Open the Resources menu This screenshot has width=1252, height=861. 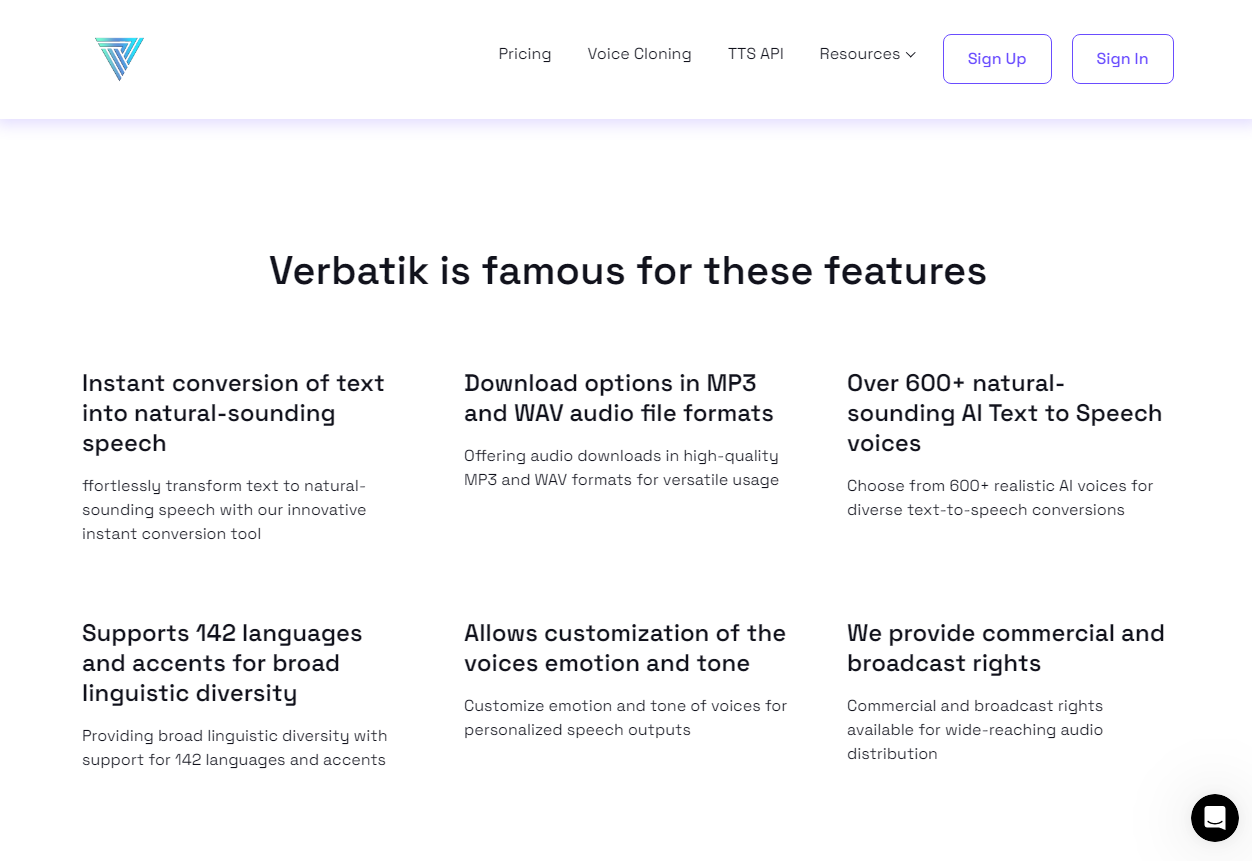tap(867, 54)
